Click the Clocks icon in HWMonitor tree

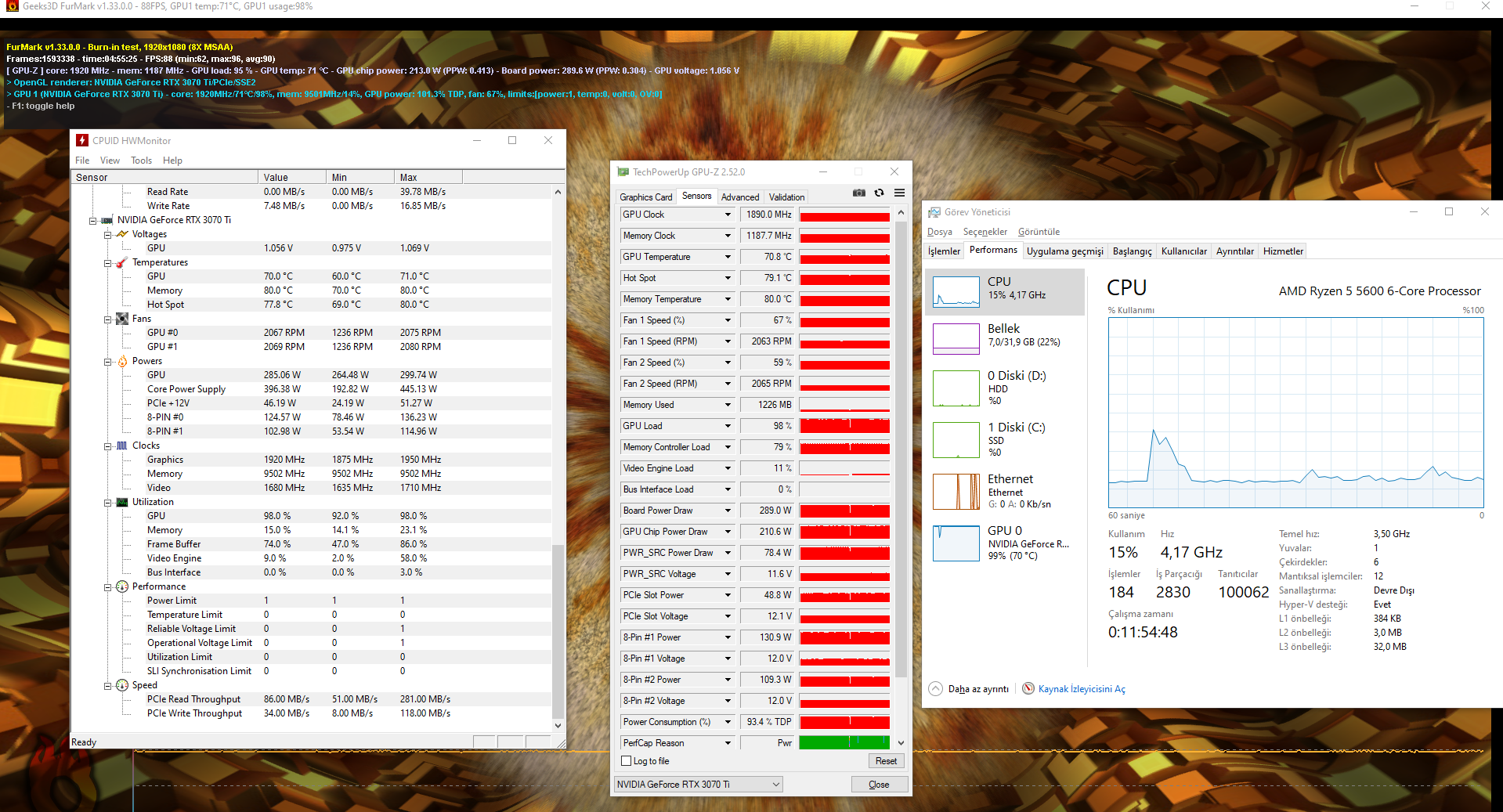click(x=122, y=446)
